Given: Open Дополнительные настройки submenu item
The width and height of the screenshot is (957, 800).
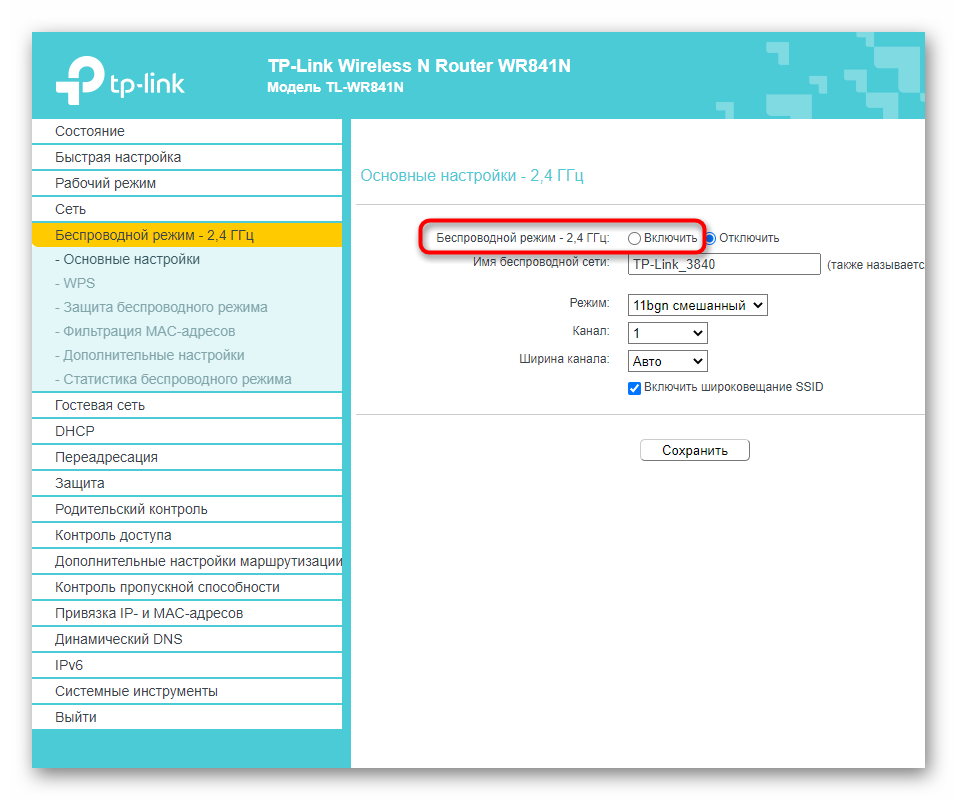Looking at the screenshot, I should [150, 355].
